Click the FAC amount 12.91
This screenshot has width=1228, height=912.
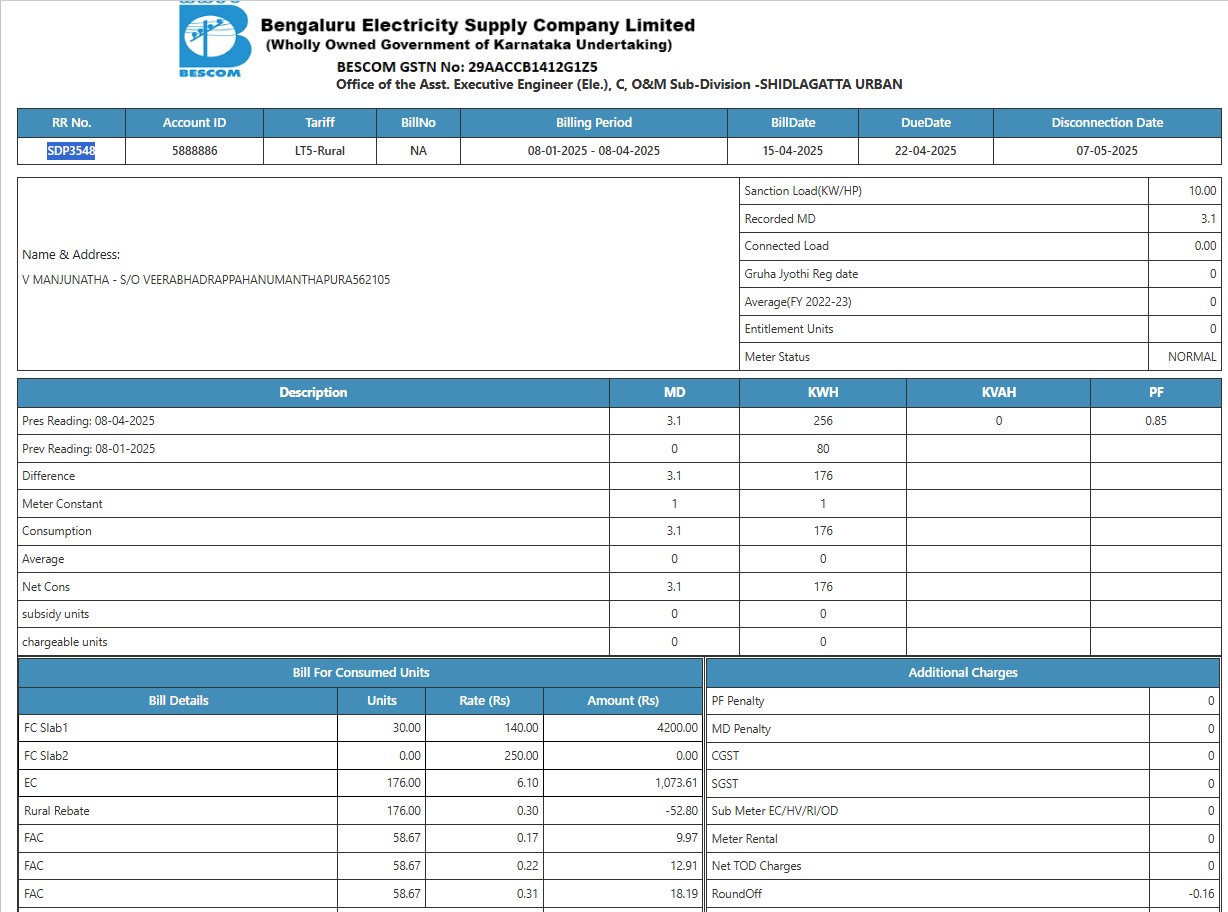684,866
